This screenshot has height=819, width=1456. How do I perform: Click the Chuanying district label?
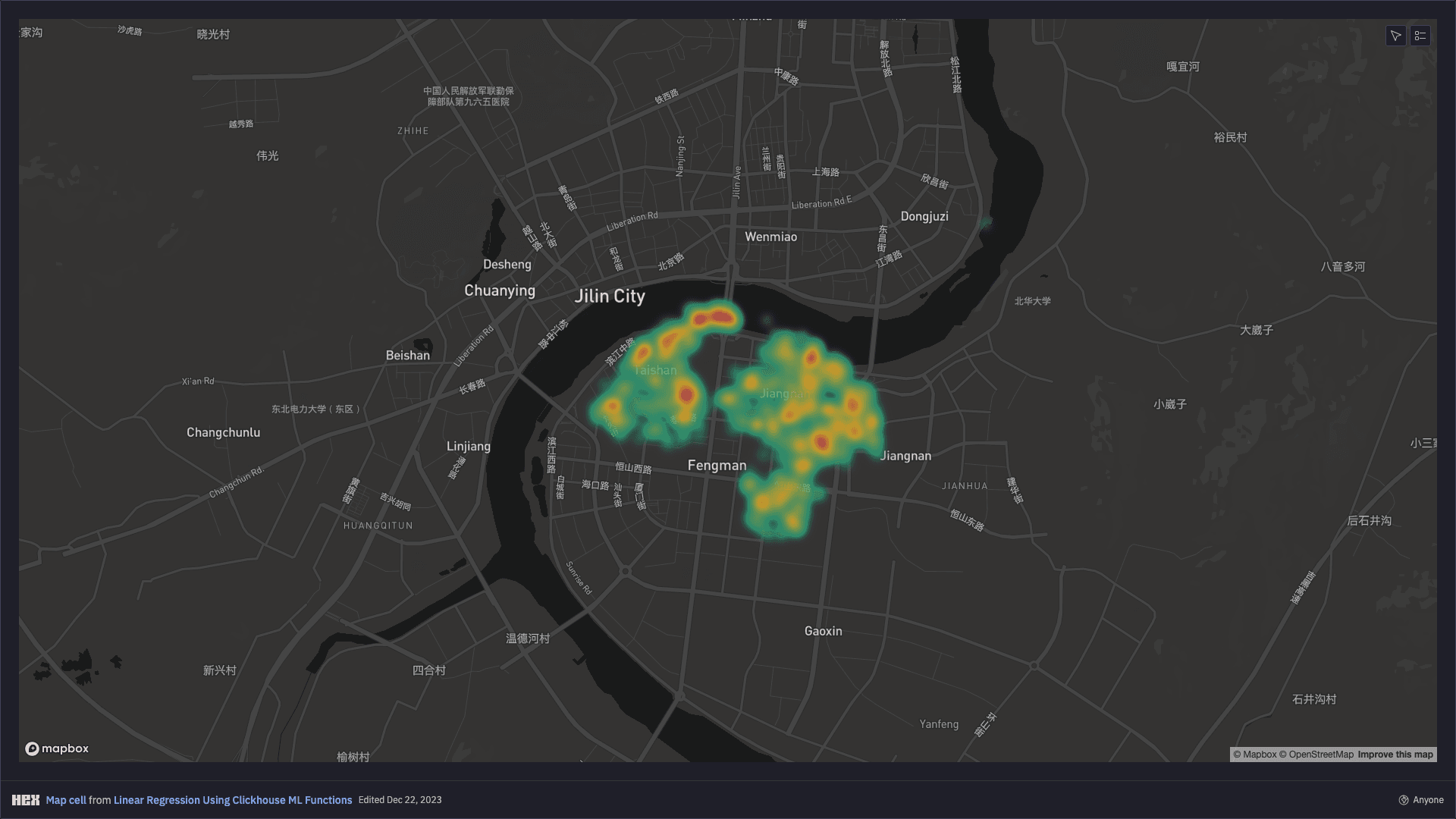(500, 291)
